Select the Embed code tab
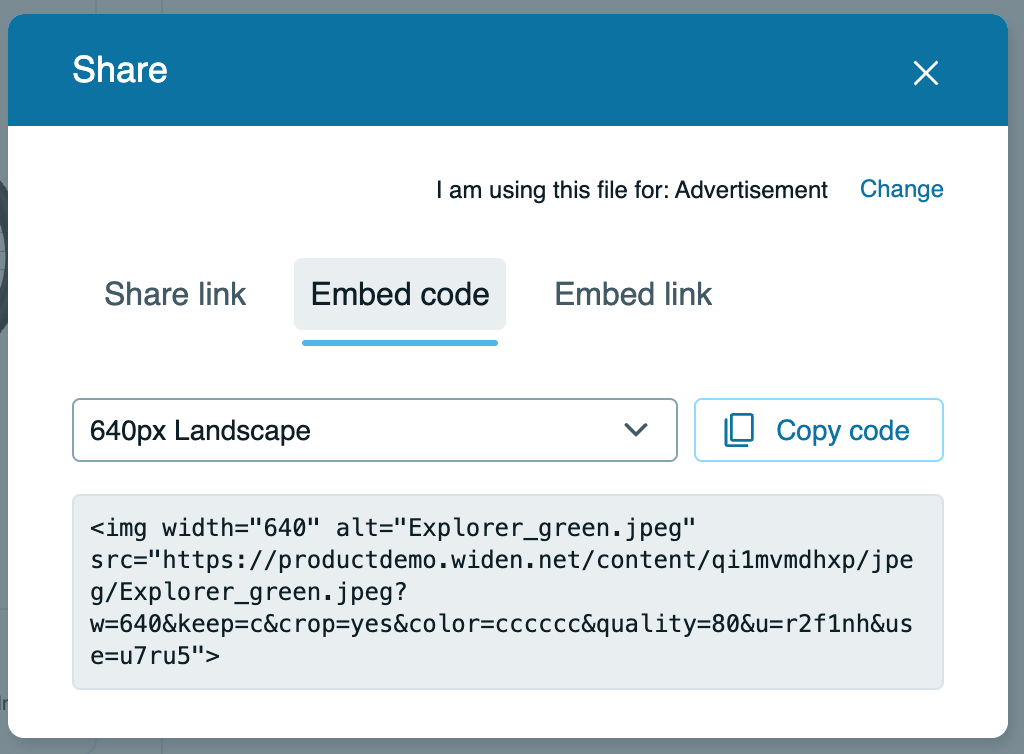 tap(399, 294)
